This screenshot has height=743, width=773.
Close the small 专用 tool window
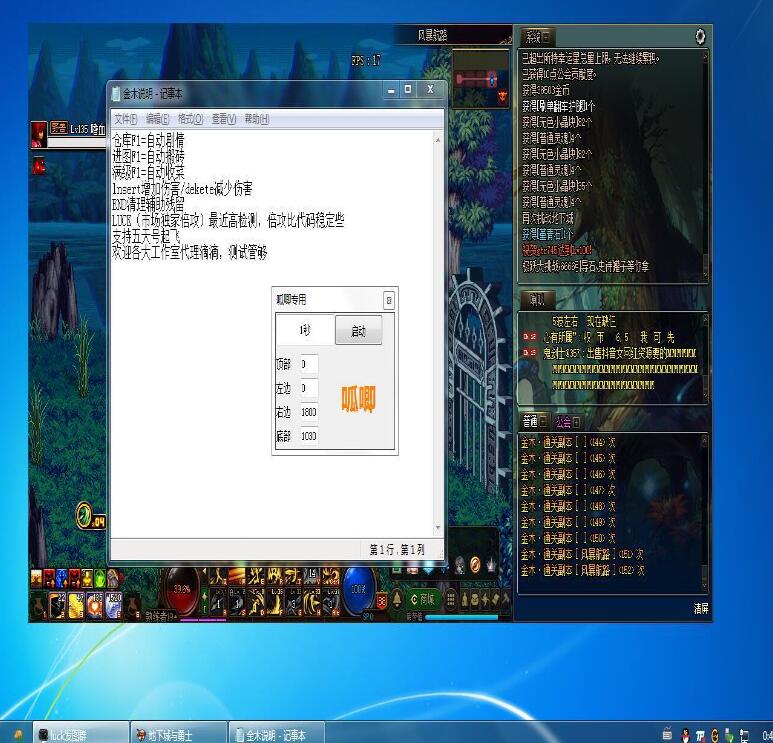click(388, 300)
